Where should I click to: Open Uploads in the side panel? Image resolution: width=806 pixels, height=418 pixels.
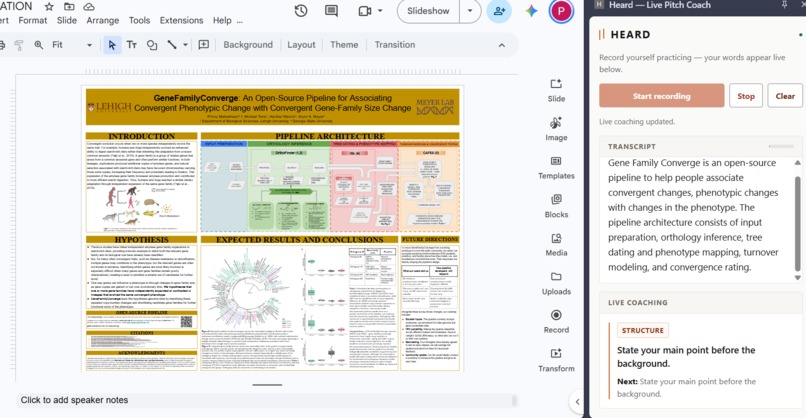pos(556,283)
